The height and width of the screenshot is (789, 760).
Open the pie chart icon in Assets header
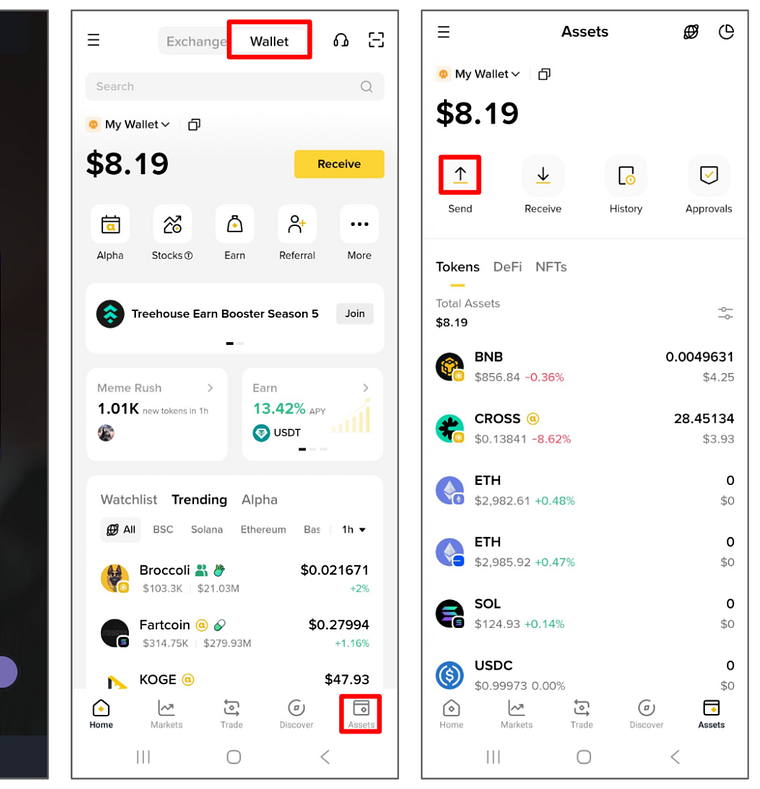click(x=726, y=32)
